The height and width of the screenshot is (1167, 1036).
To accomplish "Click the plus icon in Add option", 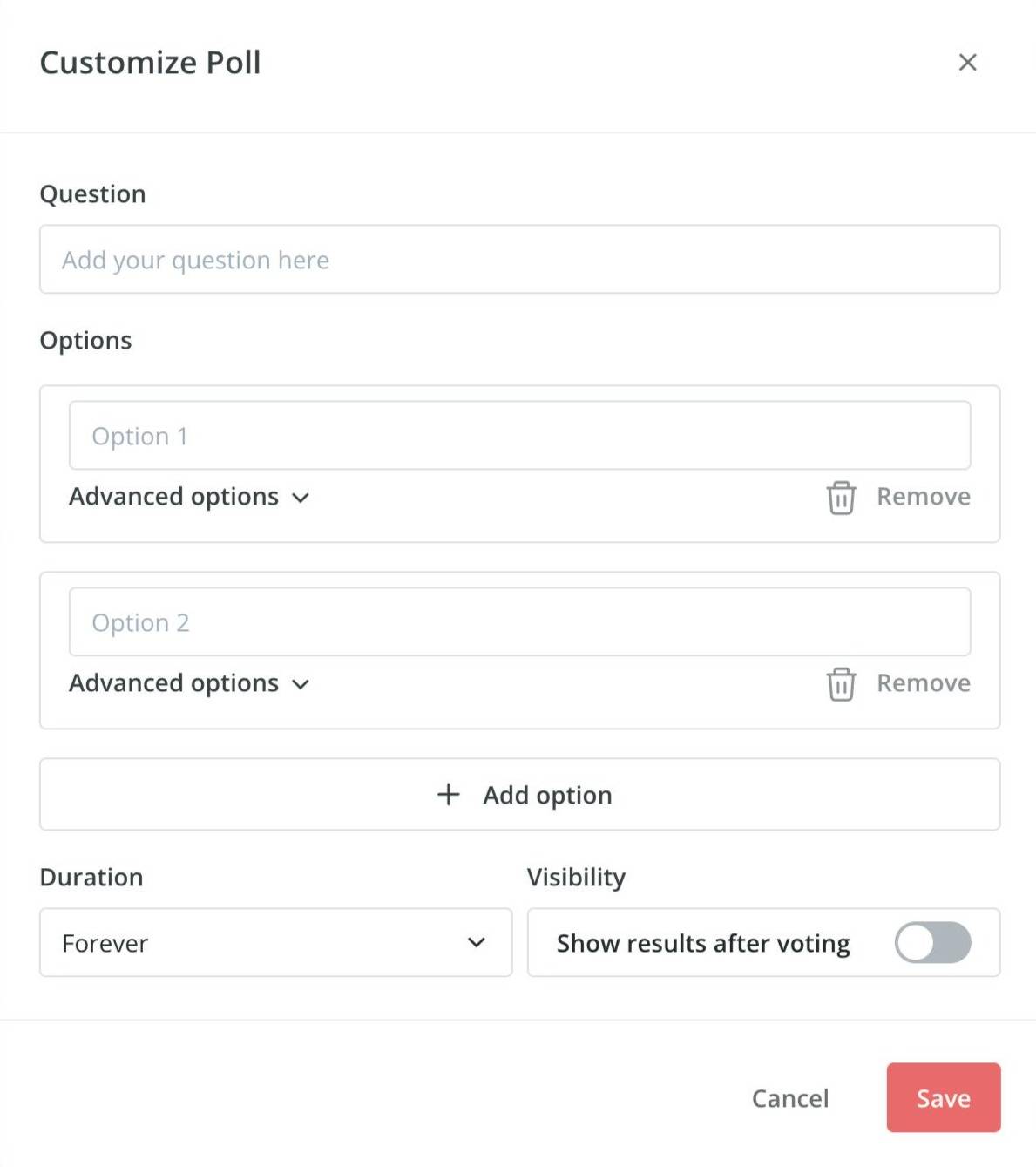I will pyautogui.click(x=448, y=794).
